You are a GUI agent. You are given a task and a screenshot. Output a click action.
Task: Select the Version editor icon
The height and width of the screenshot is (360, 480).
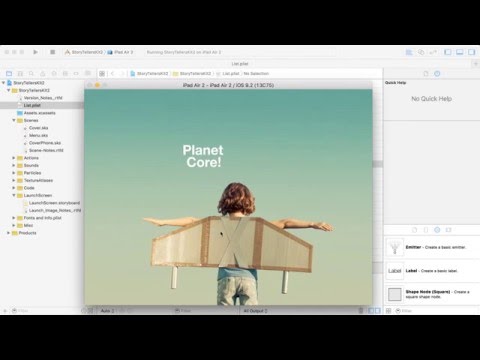coord(433,52)
